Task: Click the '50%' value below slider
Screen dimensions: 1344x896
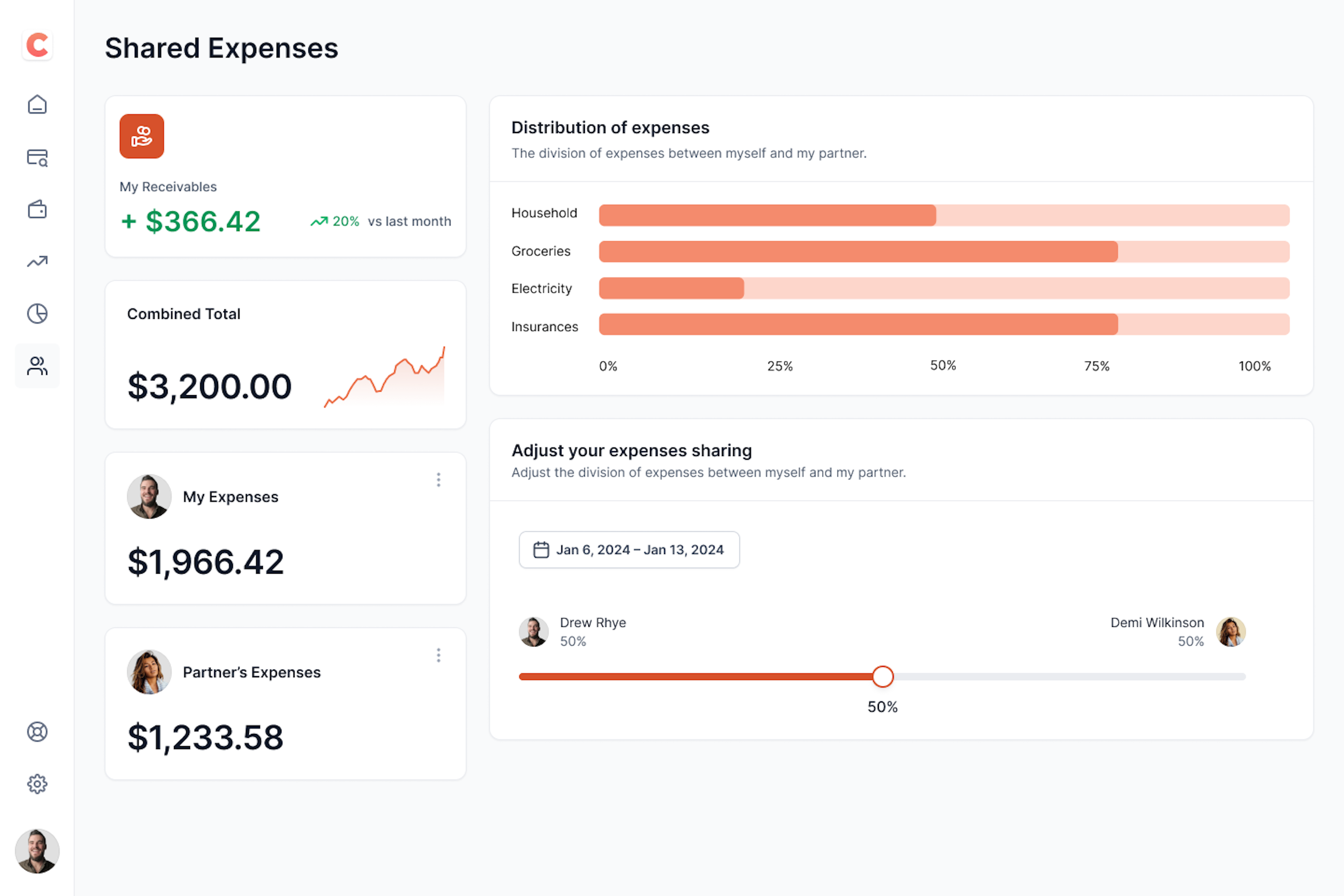Action: (882, 707)
